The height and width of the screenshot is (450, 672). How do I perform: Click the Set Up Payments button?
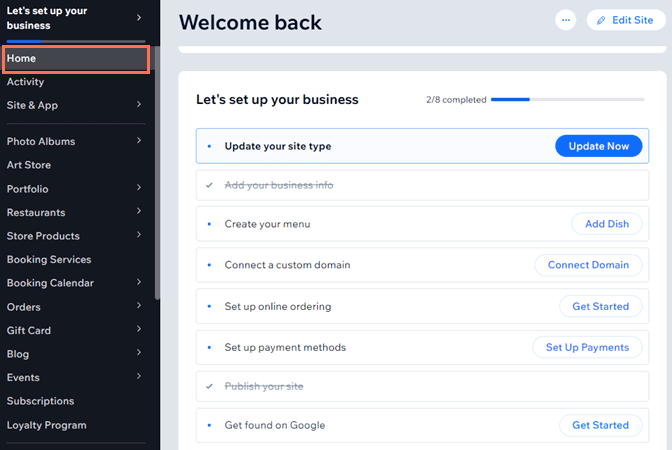587,347
